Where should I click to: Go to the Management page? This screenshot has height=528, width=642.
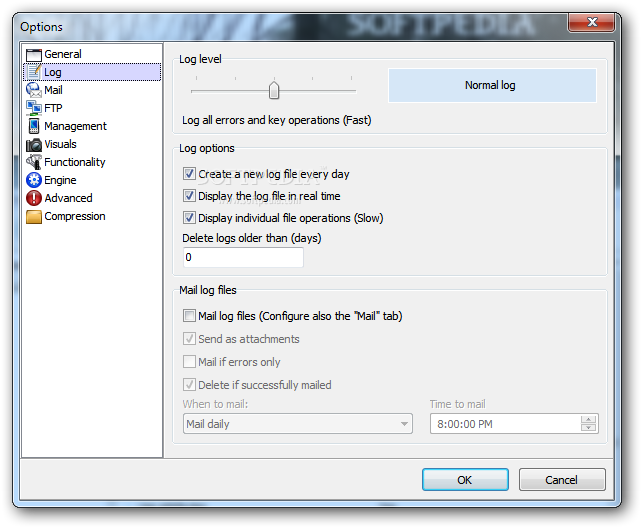click(x=75, y=126)
